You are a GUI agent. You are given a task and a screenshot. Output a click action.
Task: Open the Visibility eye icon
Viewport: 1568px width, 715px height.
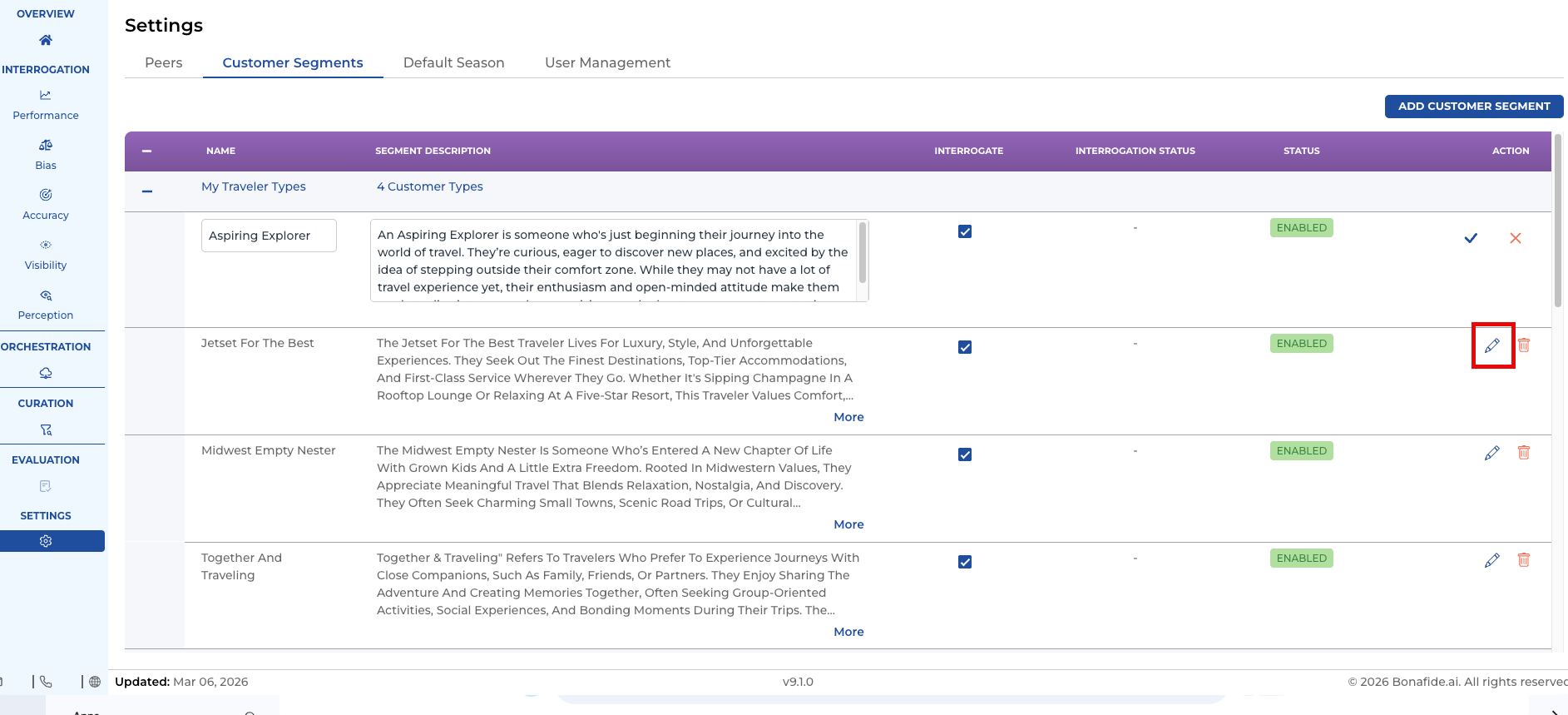46,245
